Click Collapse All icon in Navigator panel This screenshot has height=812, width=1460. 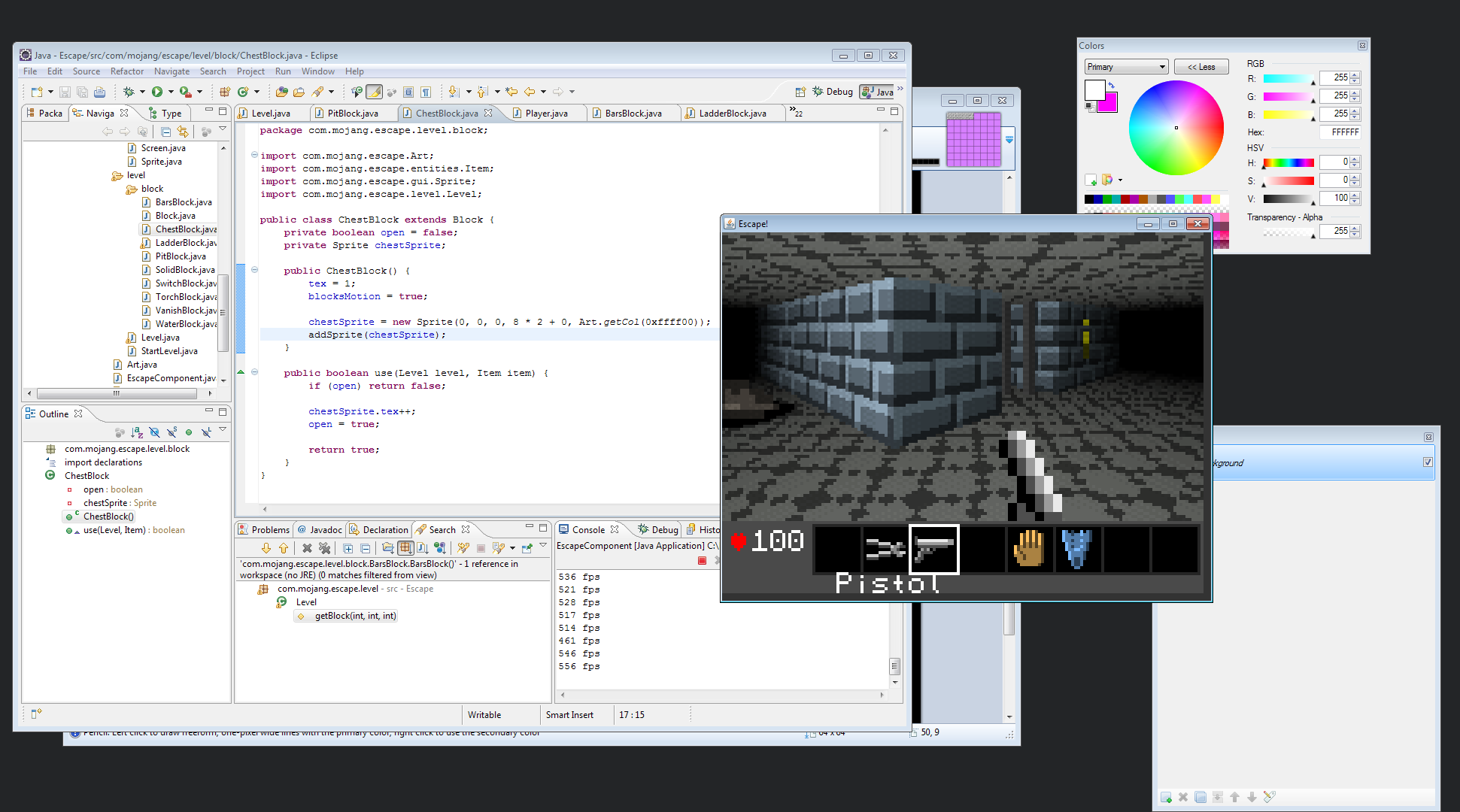pyautogui.click(x=165, y=132)
